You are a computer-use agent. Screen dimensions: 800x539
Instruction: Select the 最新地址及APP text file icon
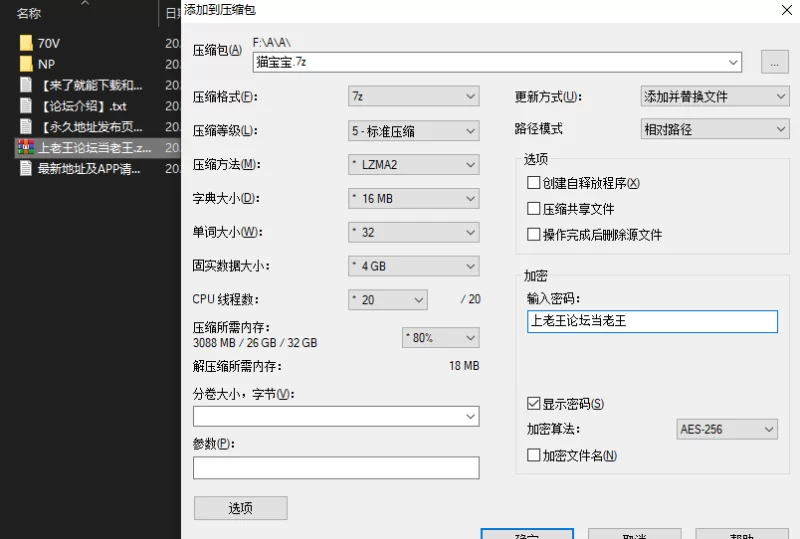[26, 168]
